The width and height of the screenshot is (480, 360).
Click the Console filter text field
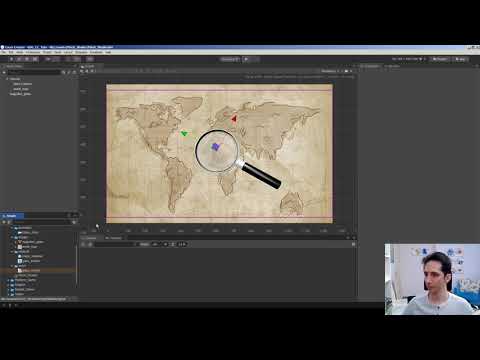click(x=115, y=244)
